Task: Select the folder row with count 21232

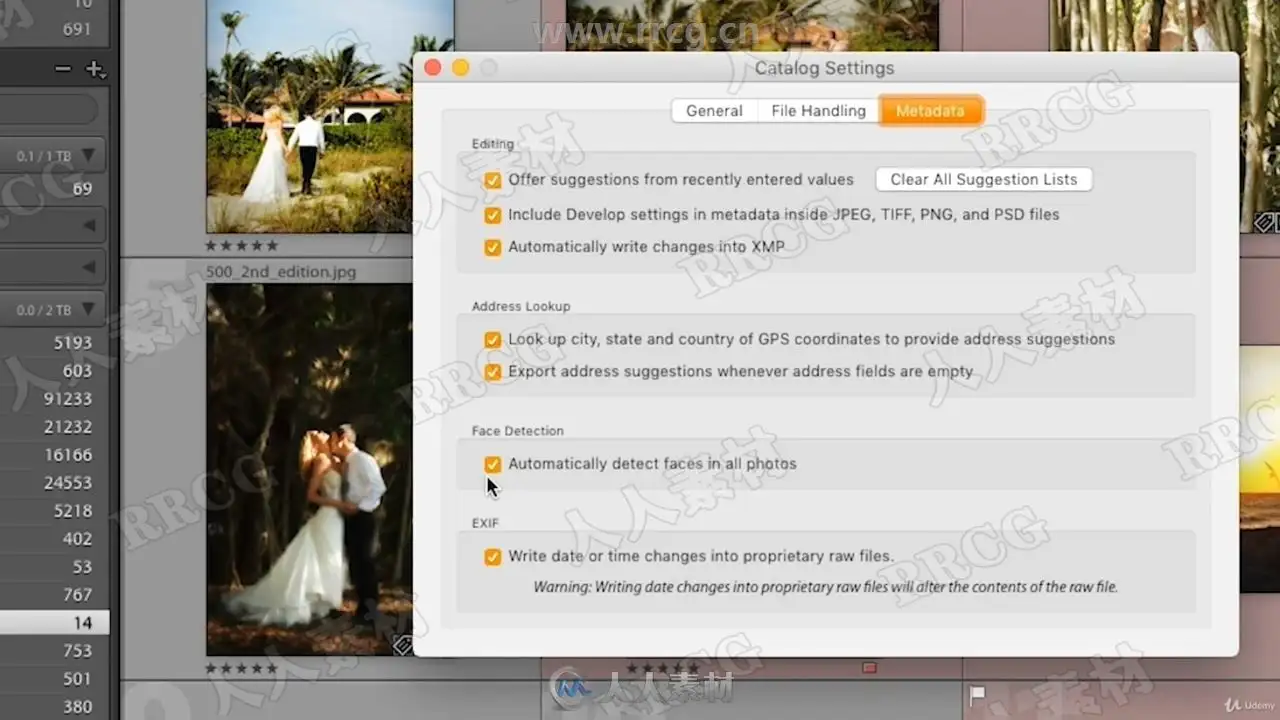Action: (x=54, y=427)
